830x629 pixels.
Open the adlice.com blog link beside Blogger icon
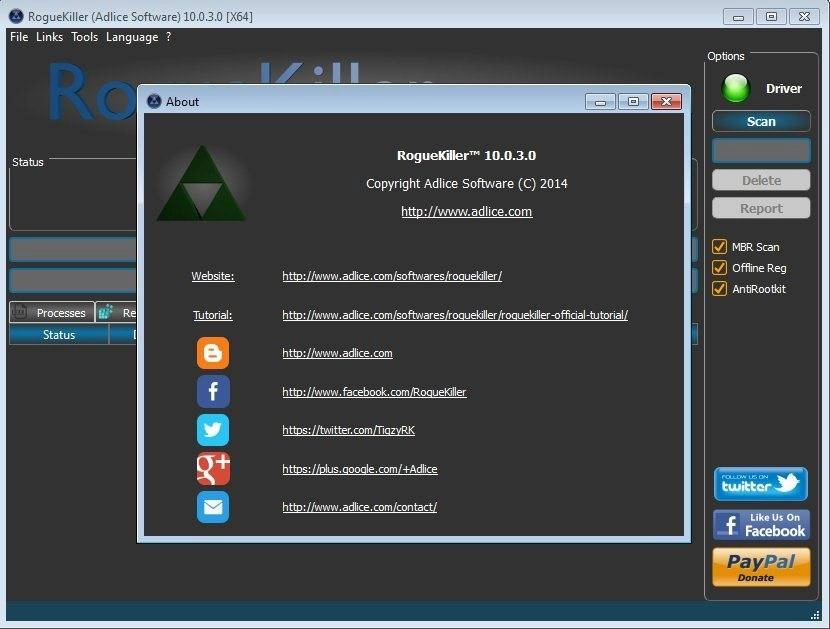[337, 353]
